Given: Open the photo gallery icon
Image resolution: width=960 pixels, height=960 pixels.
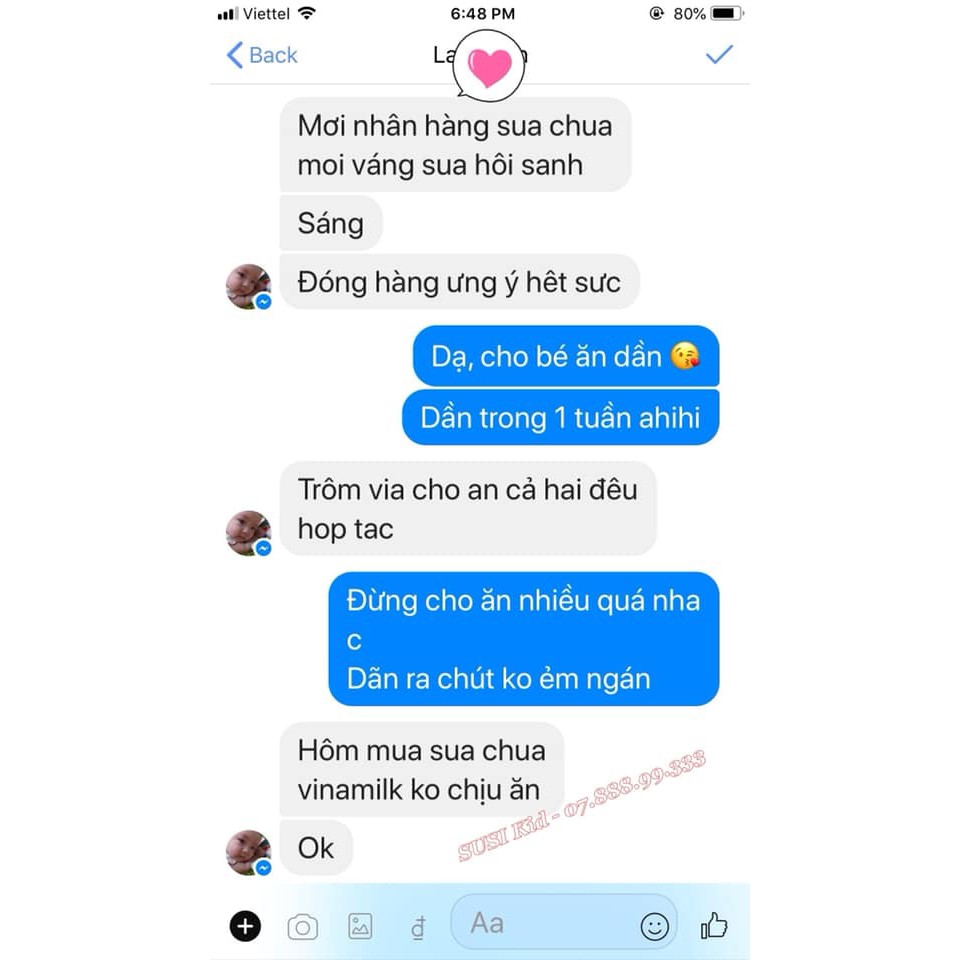Looking at the screenshot, I should 360,926.
